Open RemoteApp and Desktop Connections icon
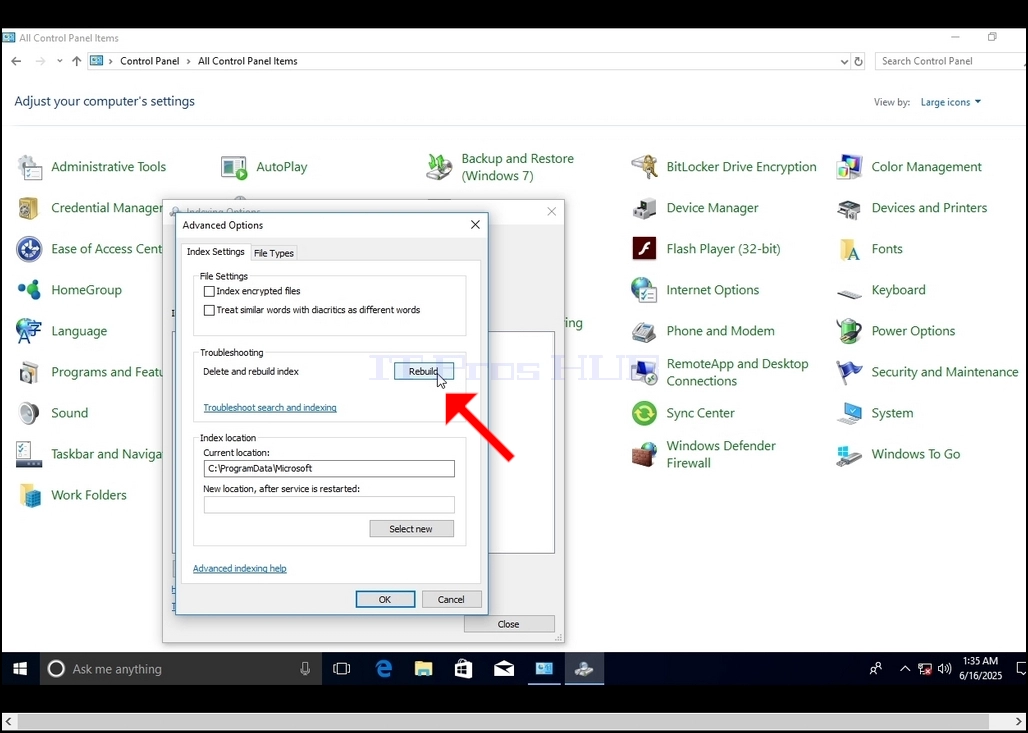 [x=644, y=372]
